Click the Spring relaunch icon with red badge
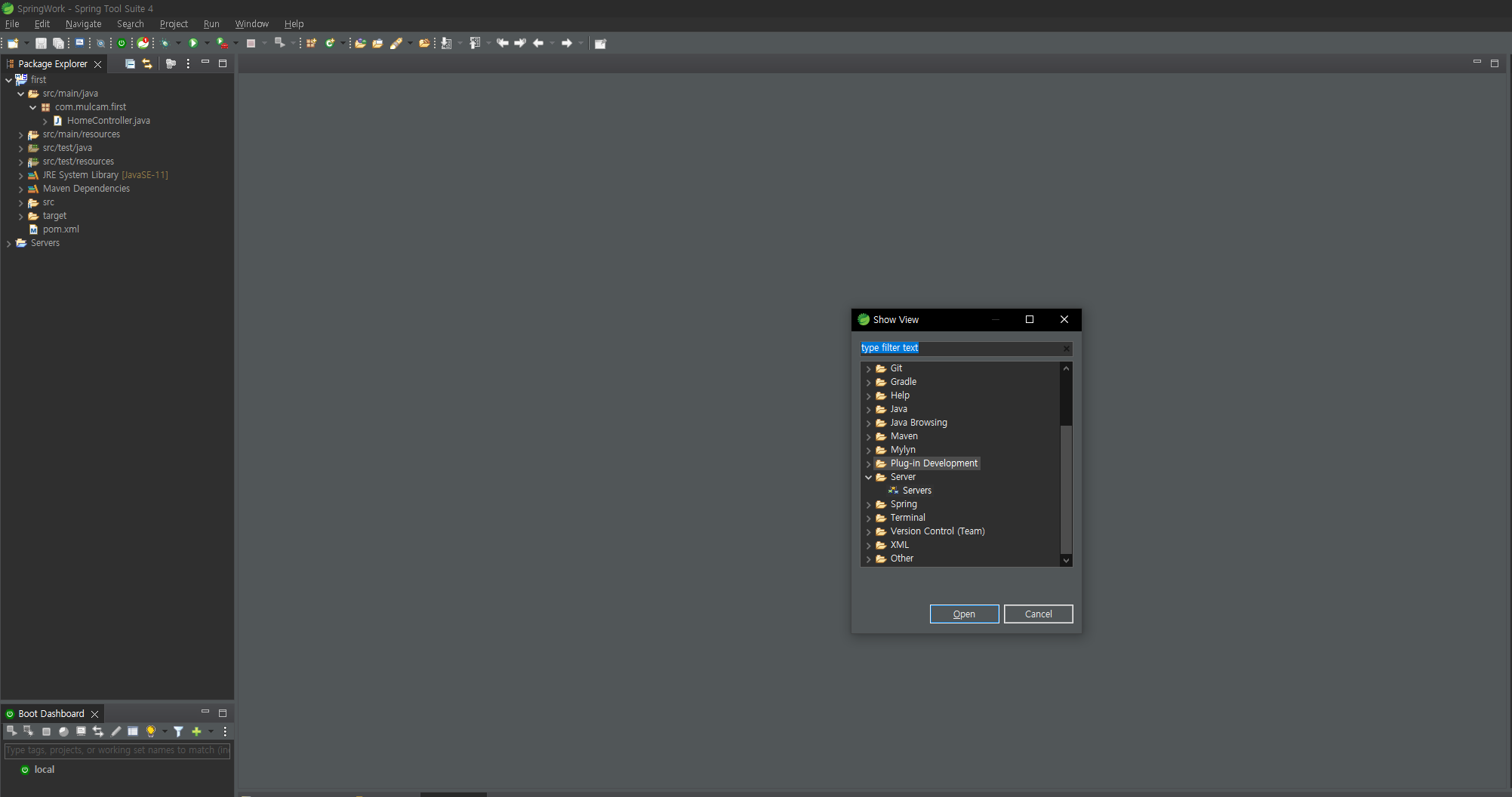This screenshot has height=797, width=1512. coord(143,43)
